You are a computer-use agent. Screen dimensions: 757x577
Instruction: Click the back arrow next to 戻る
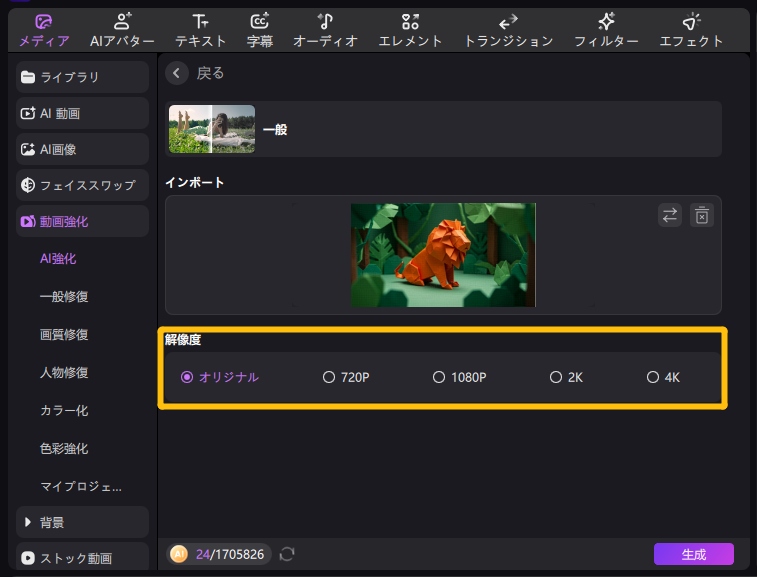pyautogui.click(x=178, y=73)
